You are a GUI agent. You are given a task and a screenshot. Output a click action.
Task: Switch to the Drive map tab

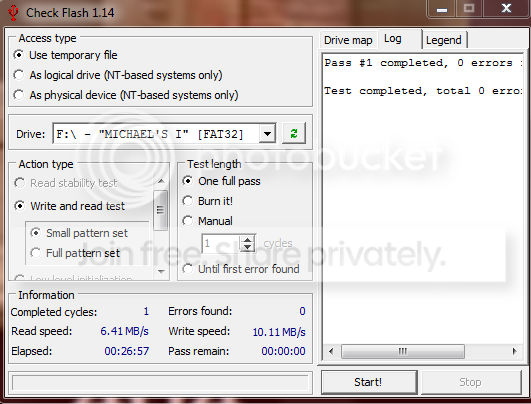coord(348,40)
